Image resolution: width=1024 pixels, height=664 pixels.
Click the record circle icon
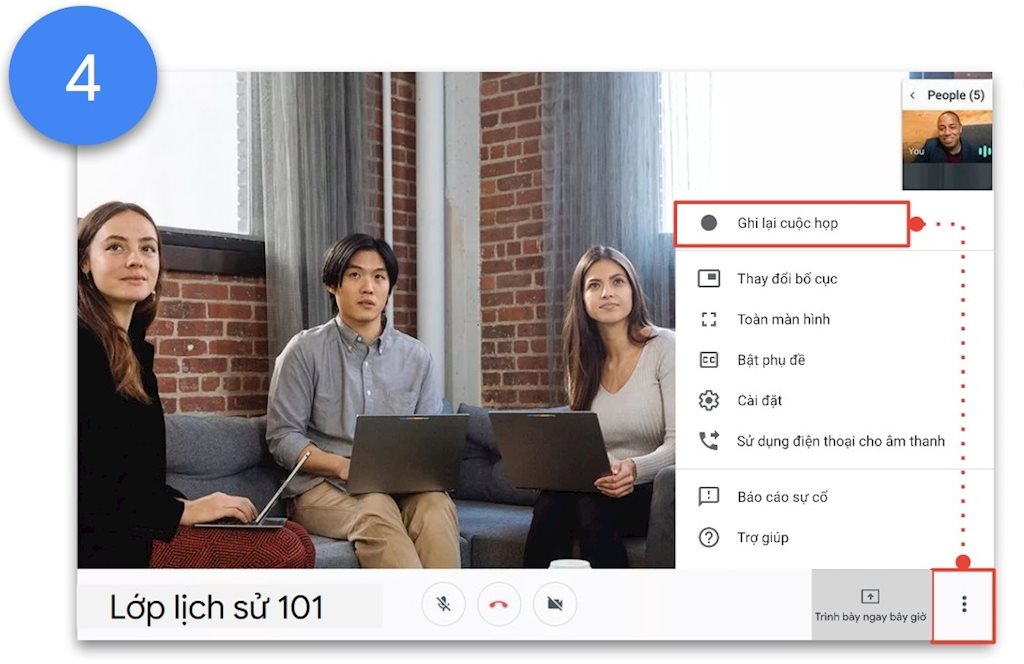click(x=708, y=223)
